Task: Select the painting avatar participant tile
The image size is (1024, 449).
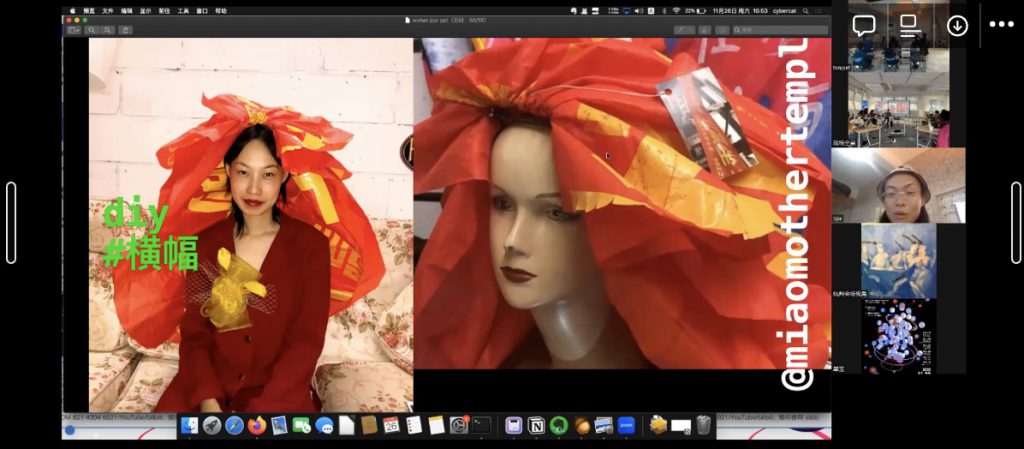Action: click(x=899, y=260)
